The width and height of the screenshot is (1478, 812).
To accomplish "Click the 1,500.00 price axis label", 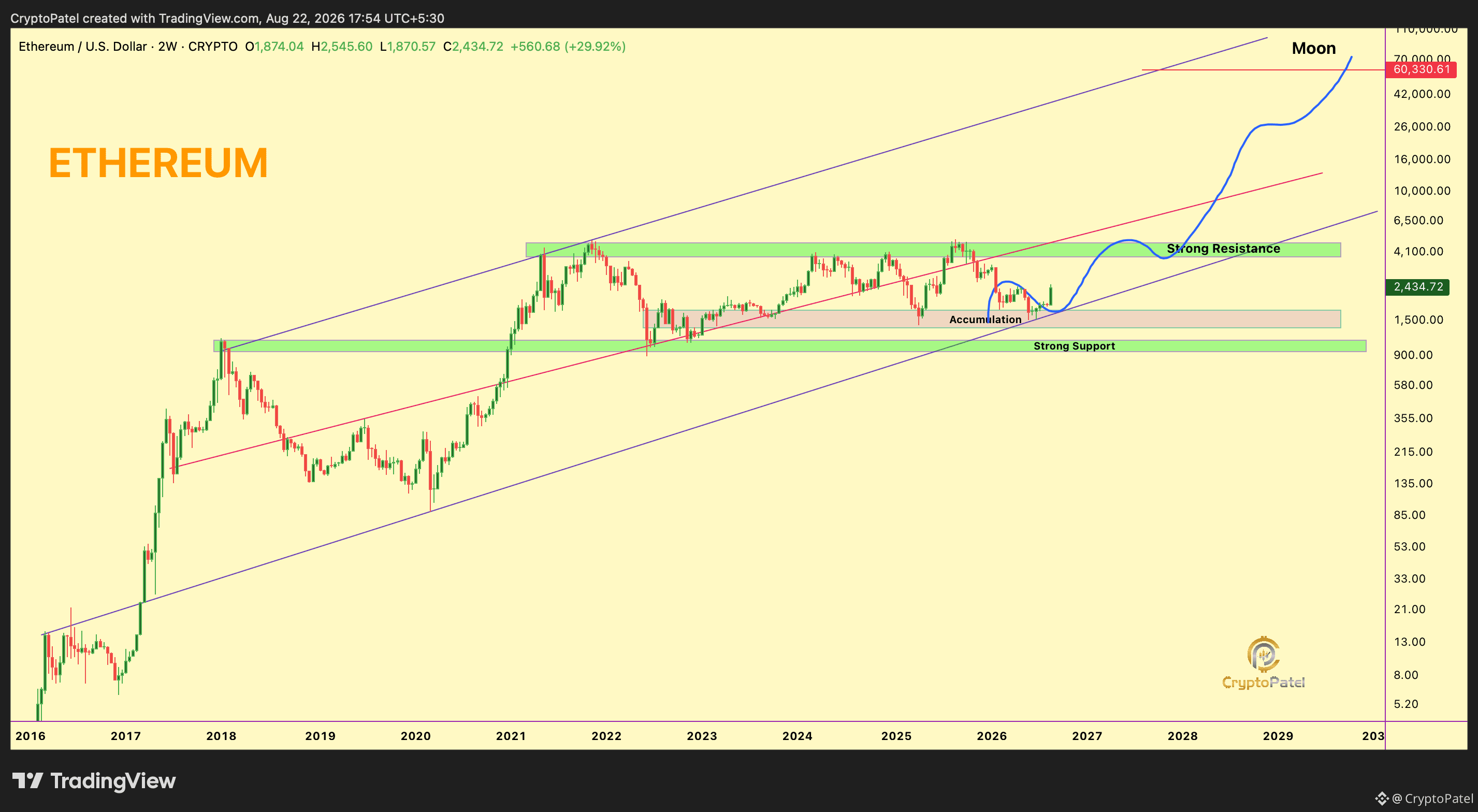I will pyautogui.click(x=1419, y=320).
